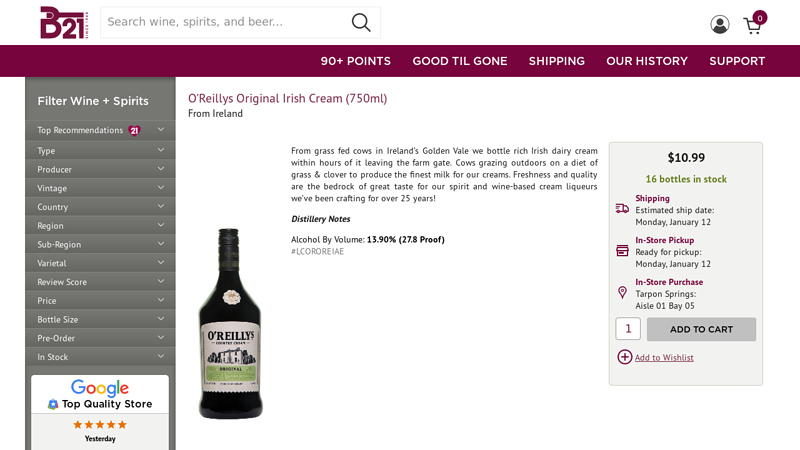Expand the Review Score filter
The height and width of the screenshot is (450, 800).
(100, 282)
